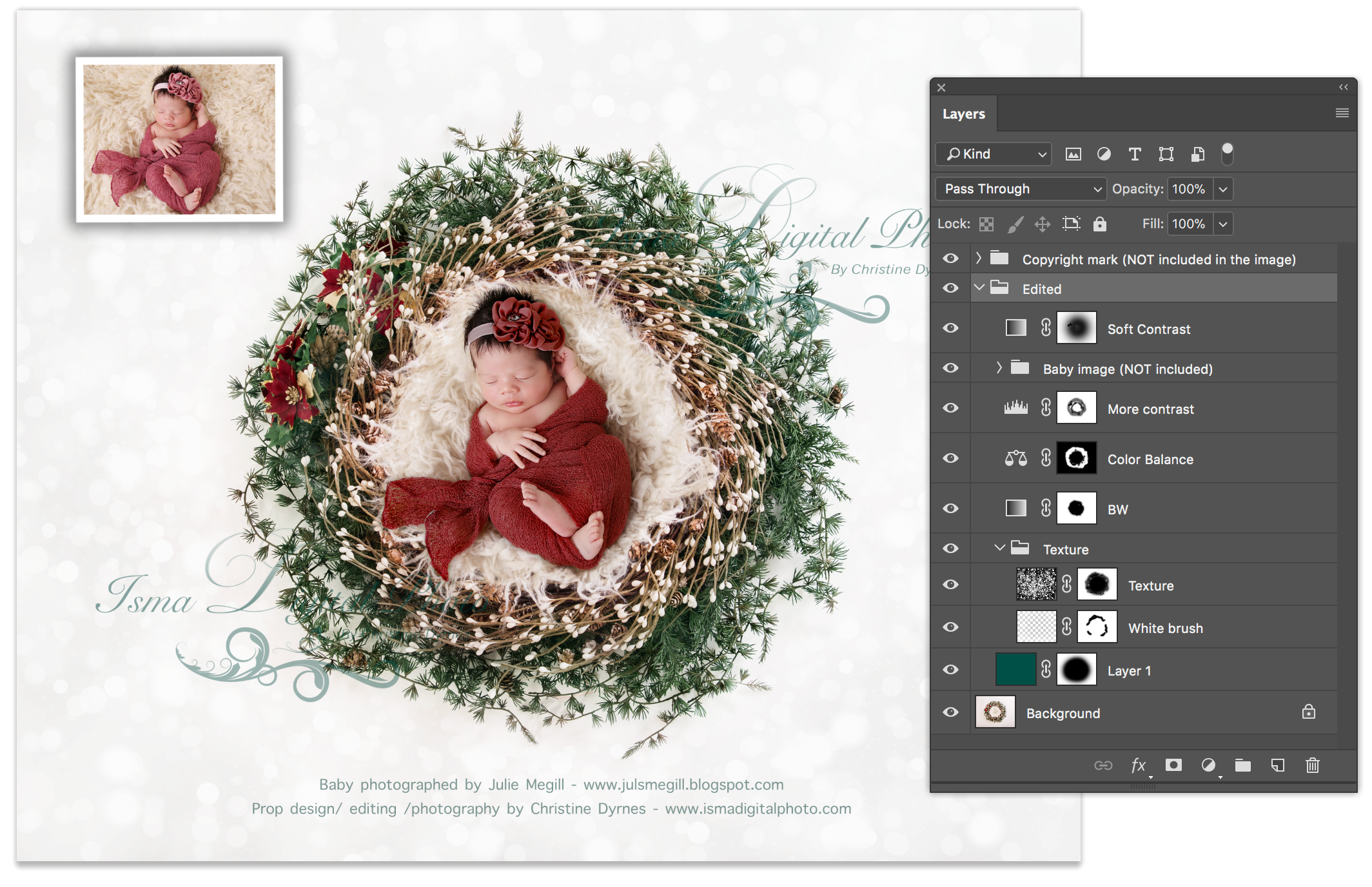This screenshot has width=1372, height=887.
Task: Filter for adjustment layers icon
Action: [x=1104, y=154]
